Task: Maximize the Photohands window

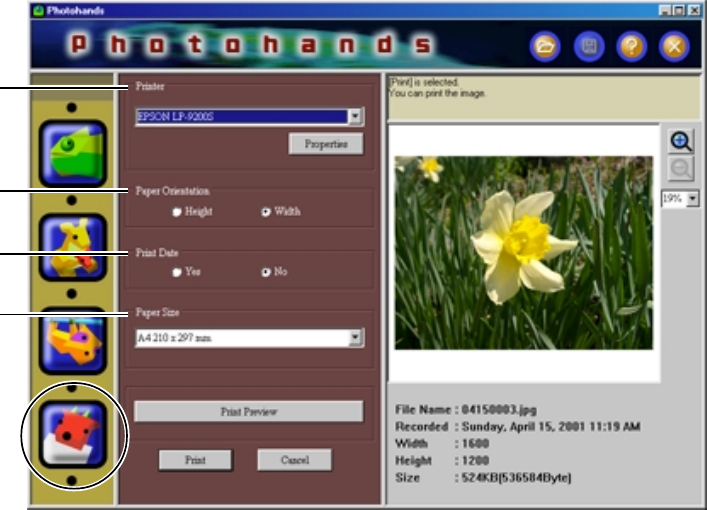Action: 679,10
